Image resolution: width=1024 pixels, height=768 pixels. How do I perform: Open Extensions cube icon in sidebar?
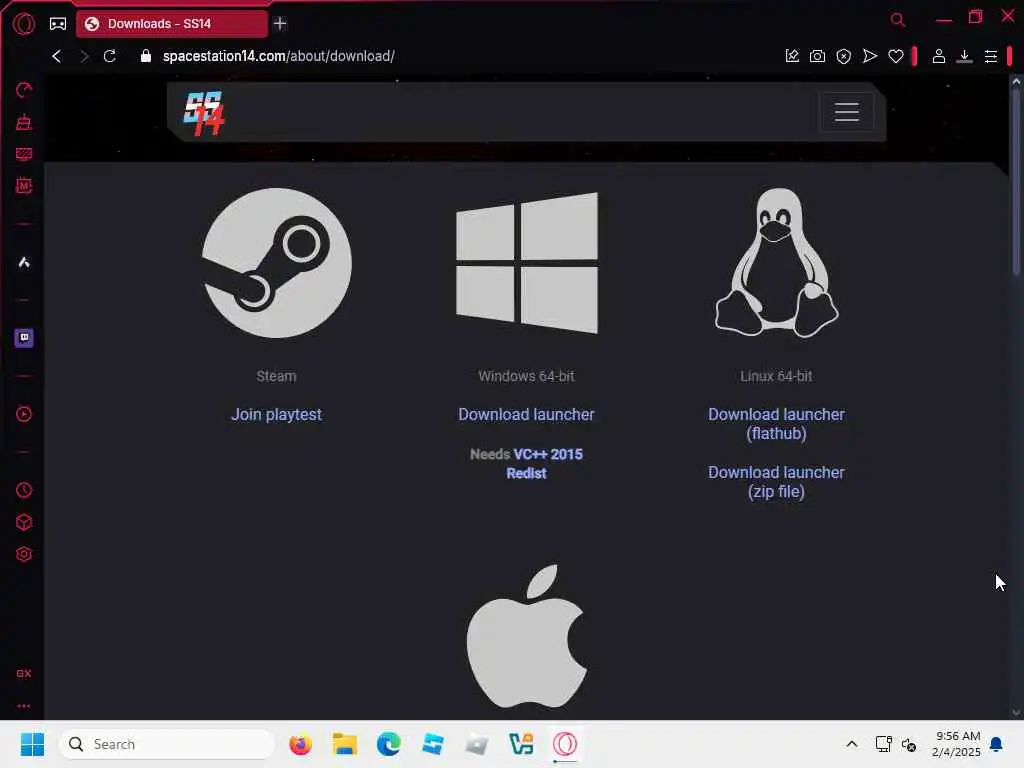pos(24,522)
